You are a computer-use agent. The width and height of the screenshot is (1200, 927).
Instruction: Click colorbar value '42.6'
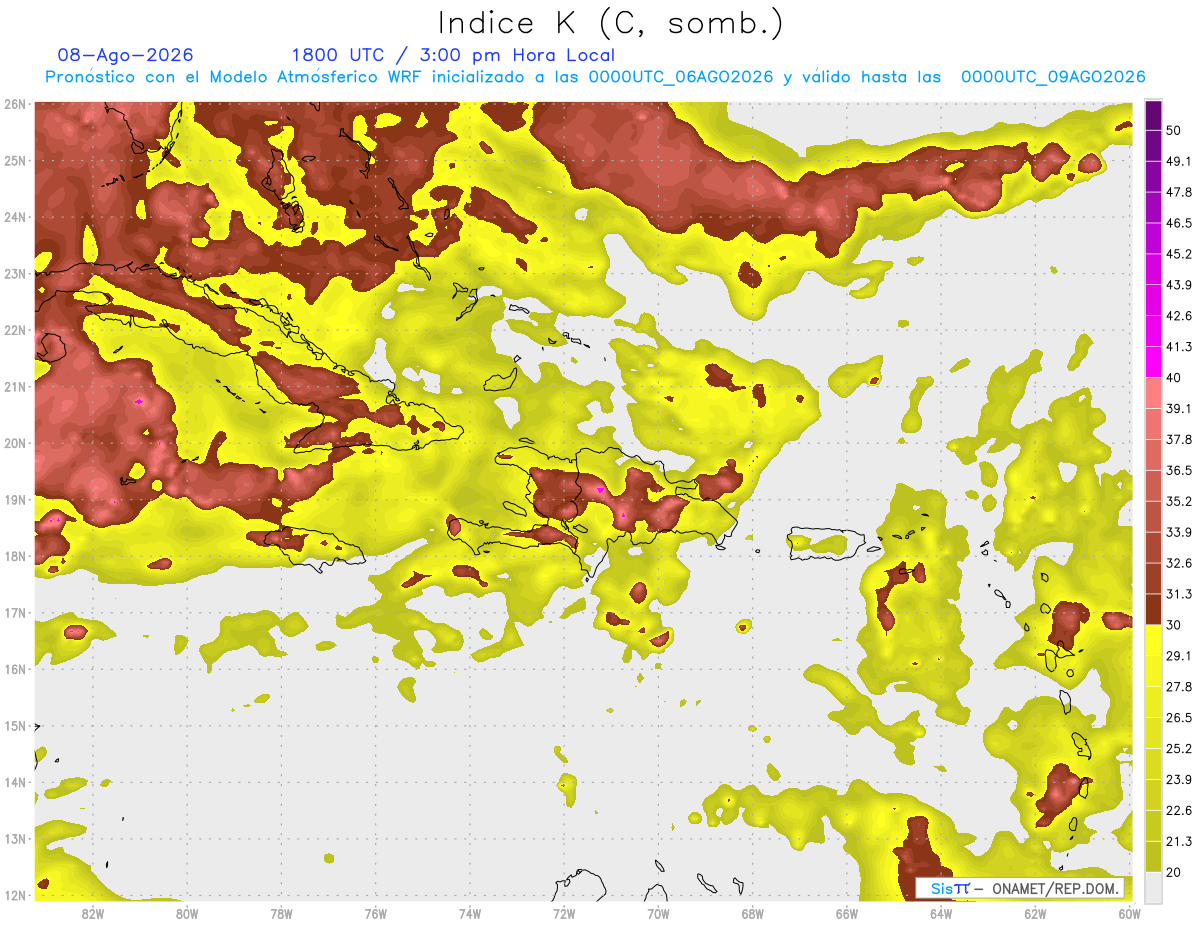click(1178, 316)
